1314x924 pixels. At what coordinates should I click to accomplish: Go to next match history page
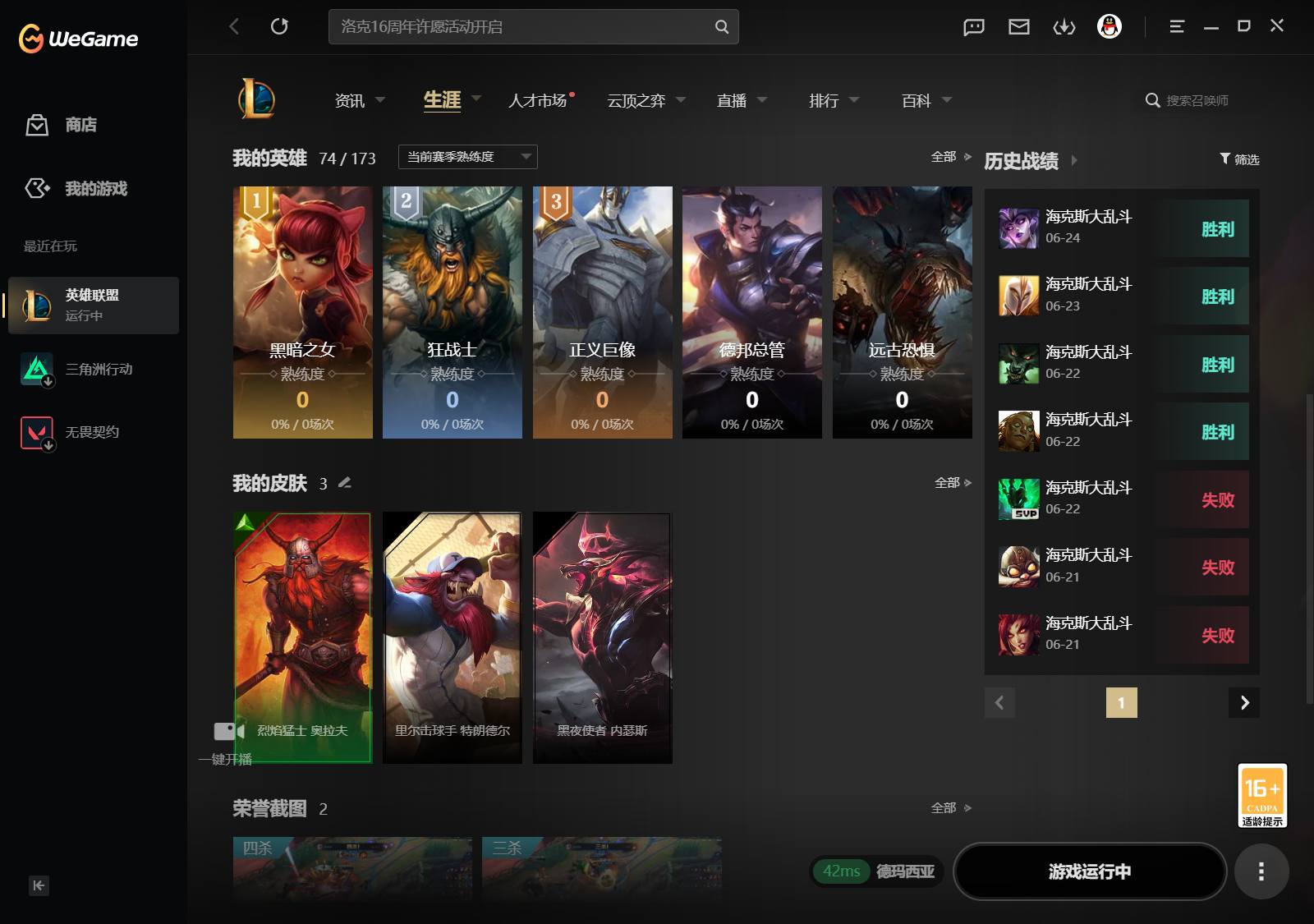click(1244, 702)
